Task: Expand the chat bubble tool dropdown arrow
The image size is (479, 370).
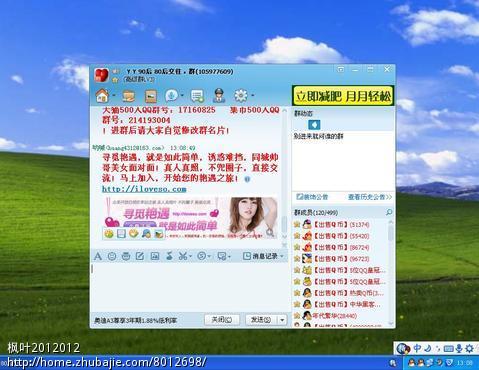Action: click(229, 256)
